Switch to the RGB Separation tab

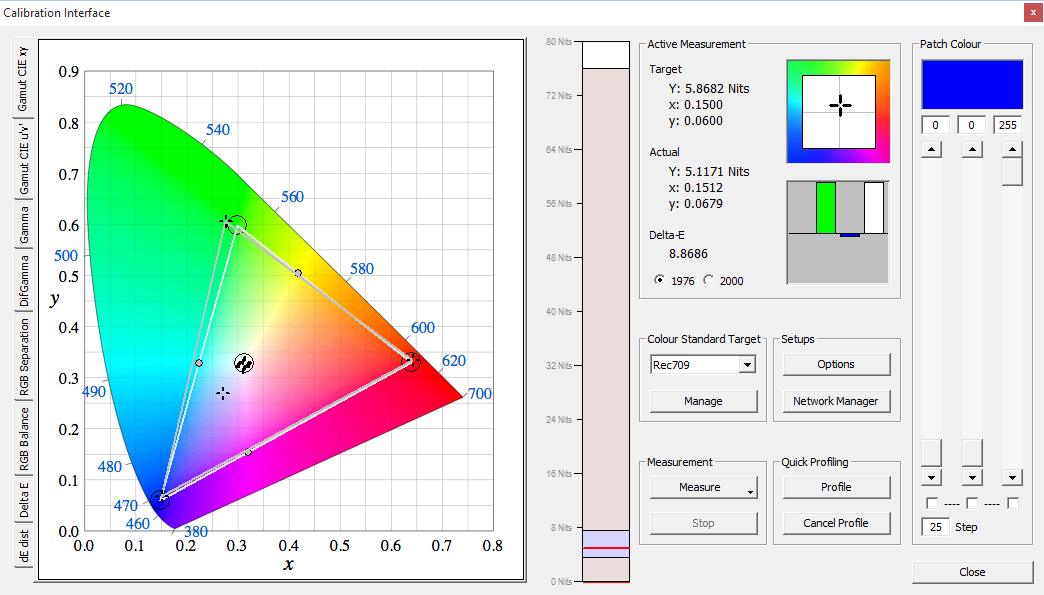pos(23,357)
